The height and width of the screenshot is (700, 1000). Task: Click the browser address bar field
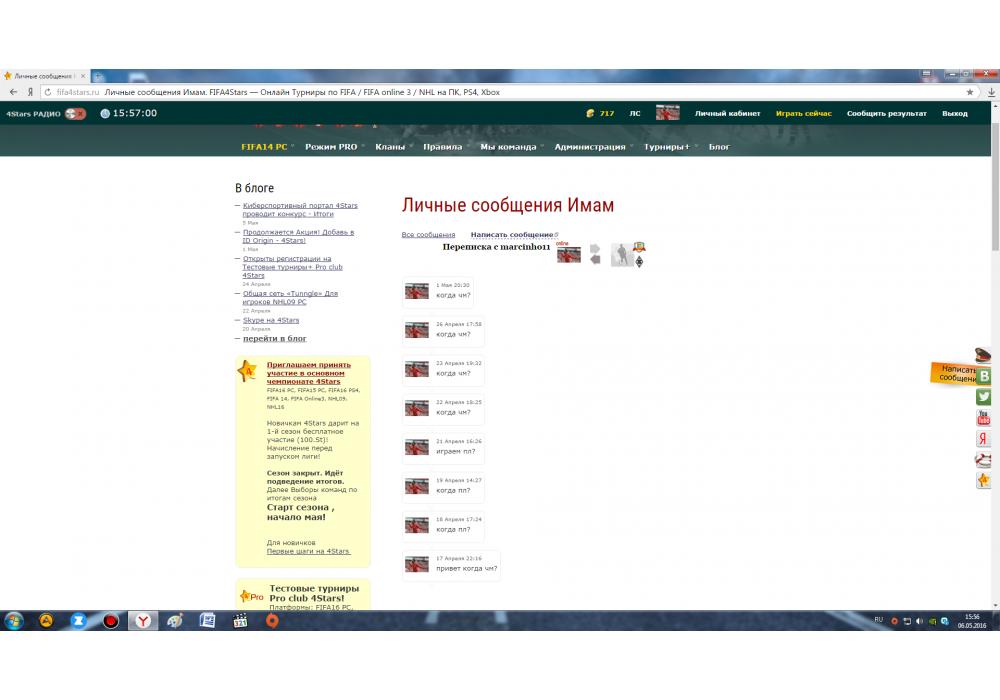pos(500,92)
